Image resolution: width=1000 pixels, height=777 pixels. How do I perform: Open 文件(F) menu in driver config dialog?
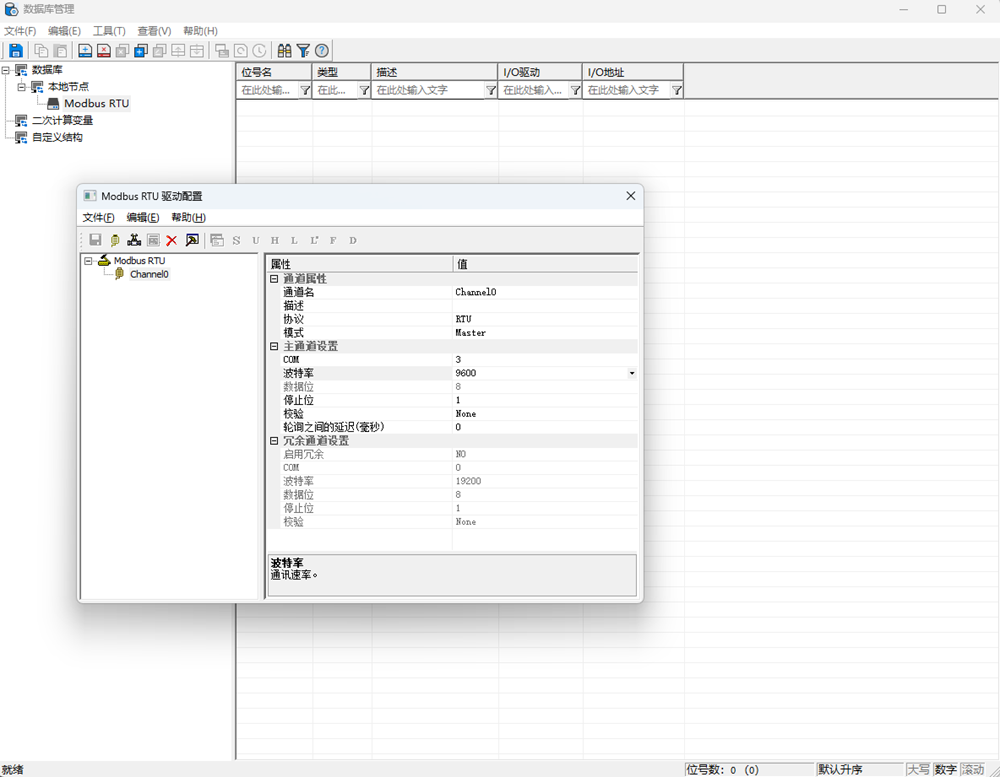point(98,218)
